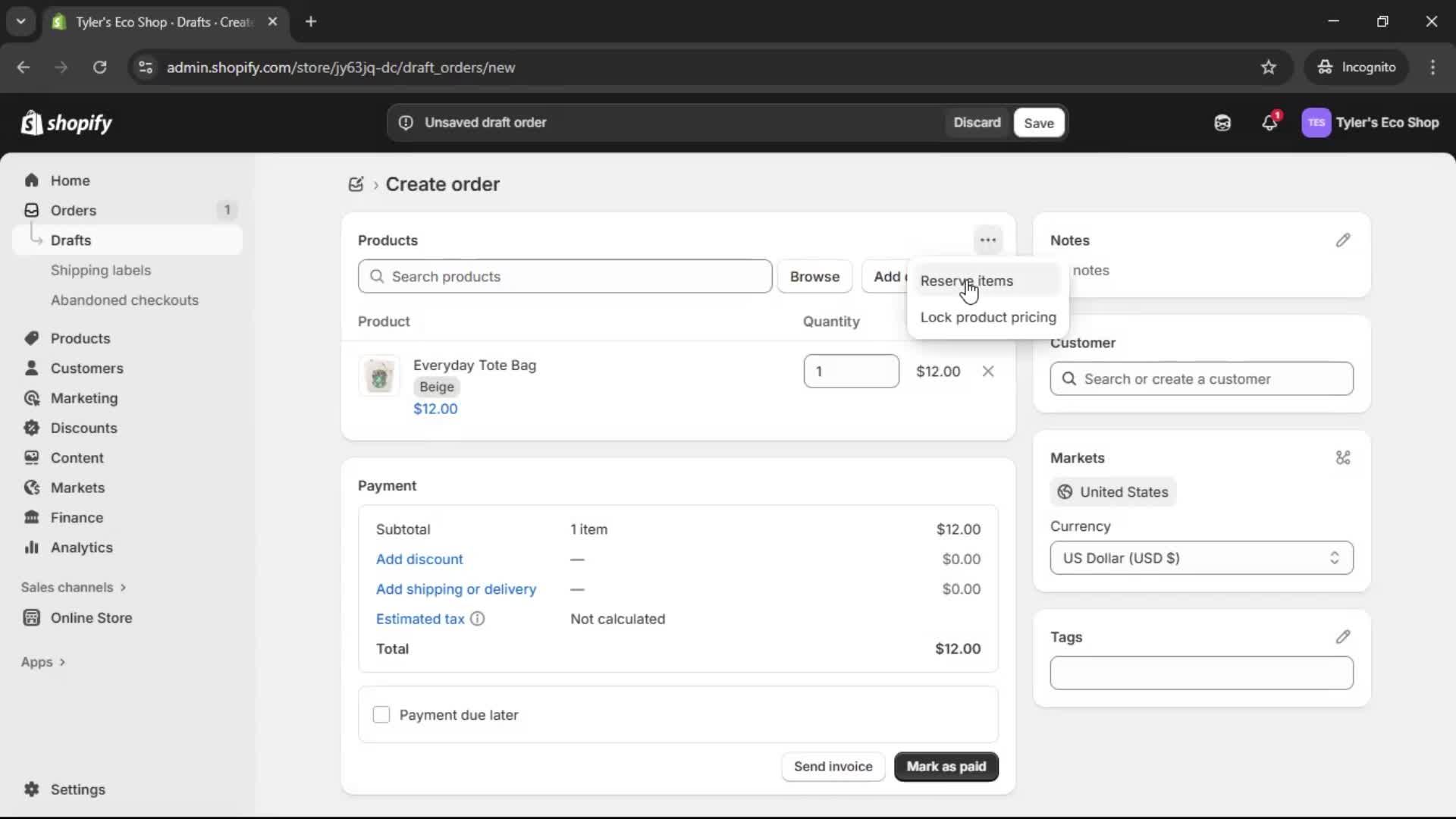Image resolution: width=1456 pixels, height=819 pixels.
Task: Open the US Dollar currency dropdown
Action: (x=1201, y=558)
